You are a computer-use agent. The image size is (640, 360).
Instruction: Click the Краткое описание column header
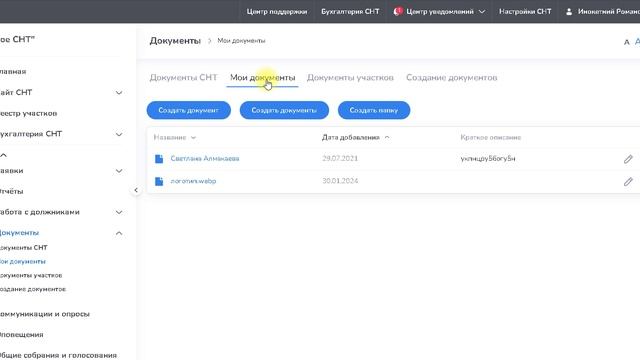[x=491, y=138]
